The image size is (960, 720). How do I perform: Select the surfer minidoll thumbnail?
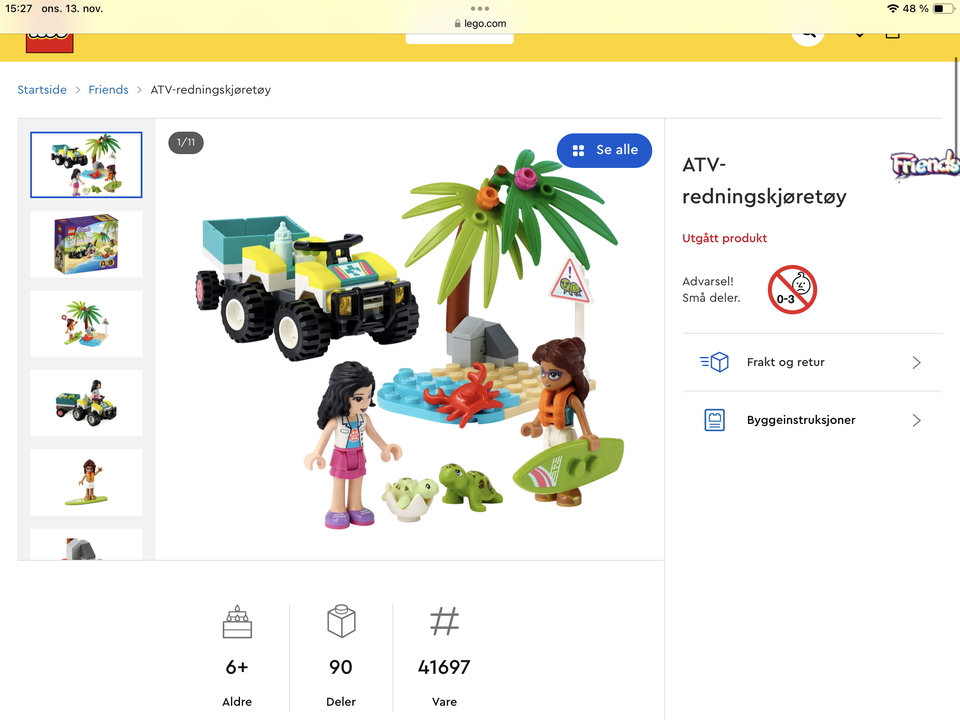click(x=86, y=482)
